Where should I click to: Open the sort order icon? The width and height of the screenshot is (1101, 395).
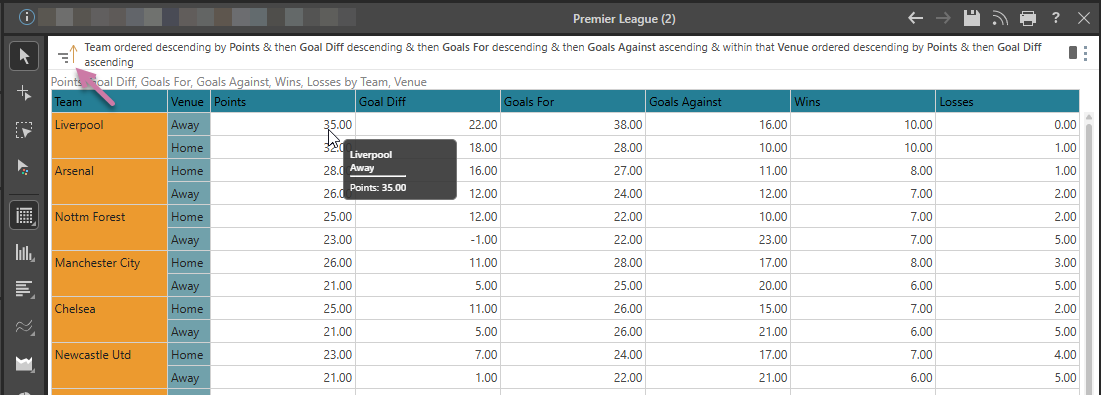[x=67, y=55]
